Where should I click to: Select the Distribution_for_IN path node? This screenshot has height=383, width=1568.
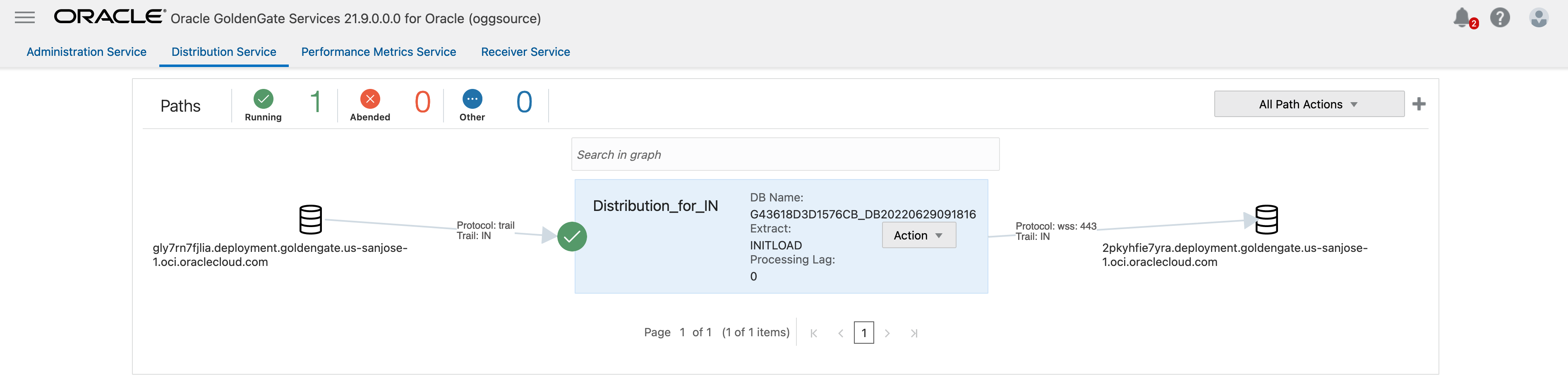point(656,205)
